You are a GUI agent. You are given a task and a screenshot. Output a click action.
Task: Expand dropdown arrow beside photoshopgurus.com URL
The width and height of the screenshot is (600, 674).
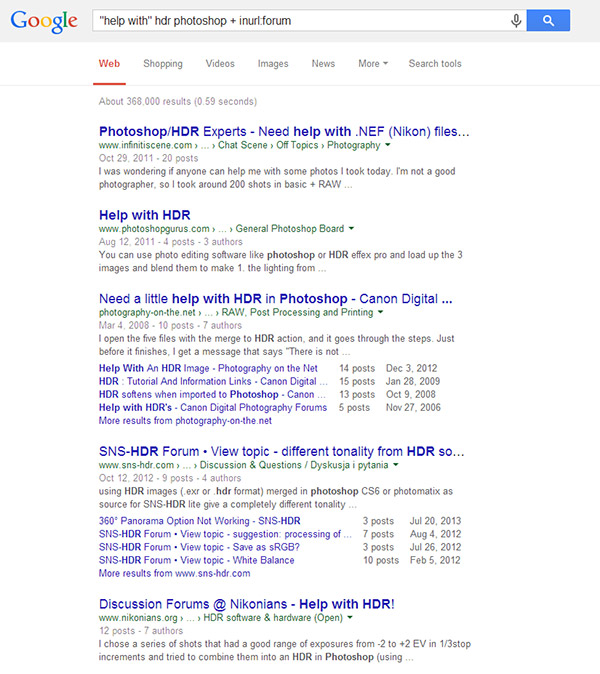pos(351,228)
